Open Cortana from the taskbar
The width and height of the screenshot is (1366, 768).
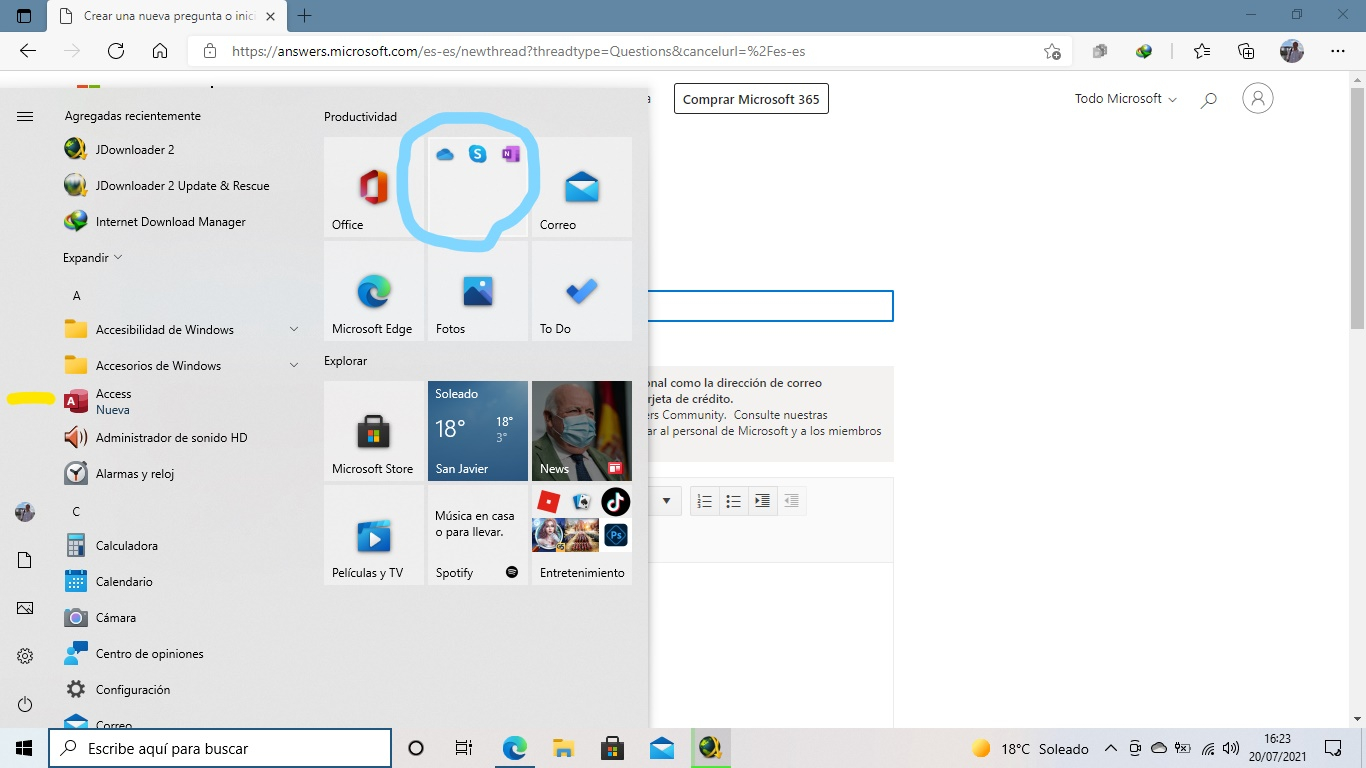pos(416,748)
